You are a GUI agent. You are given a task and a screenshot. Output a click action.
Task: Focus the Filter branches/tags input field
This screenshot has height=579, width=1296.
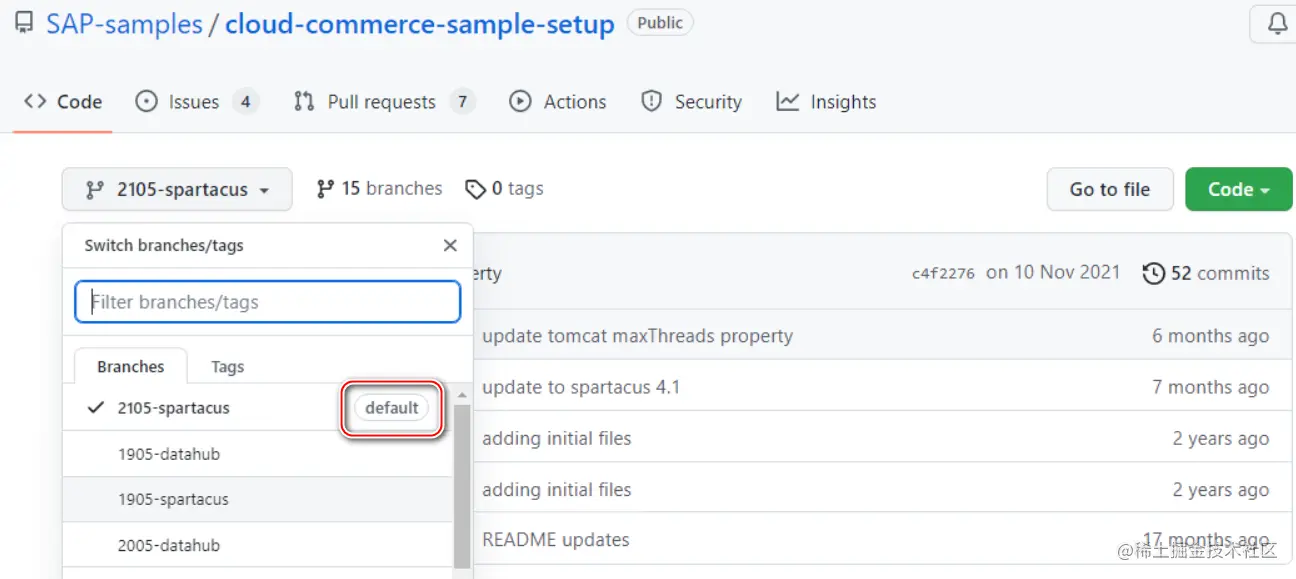click(268, 302)
